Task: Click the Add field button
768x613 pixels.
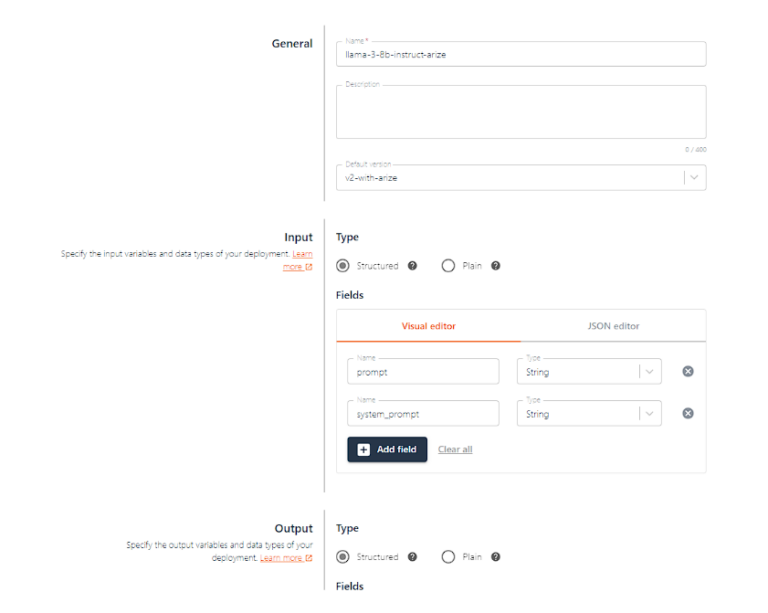Action: (387, 449)
